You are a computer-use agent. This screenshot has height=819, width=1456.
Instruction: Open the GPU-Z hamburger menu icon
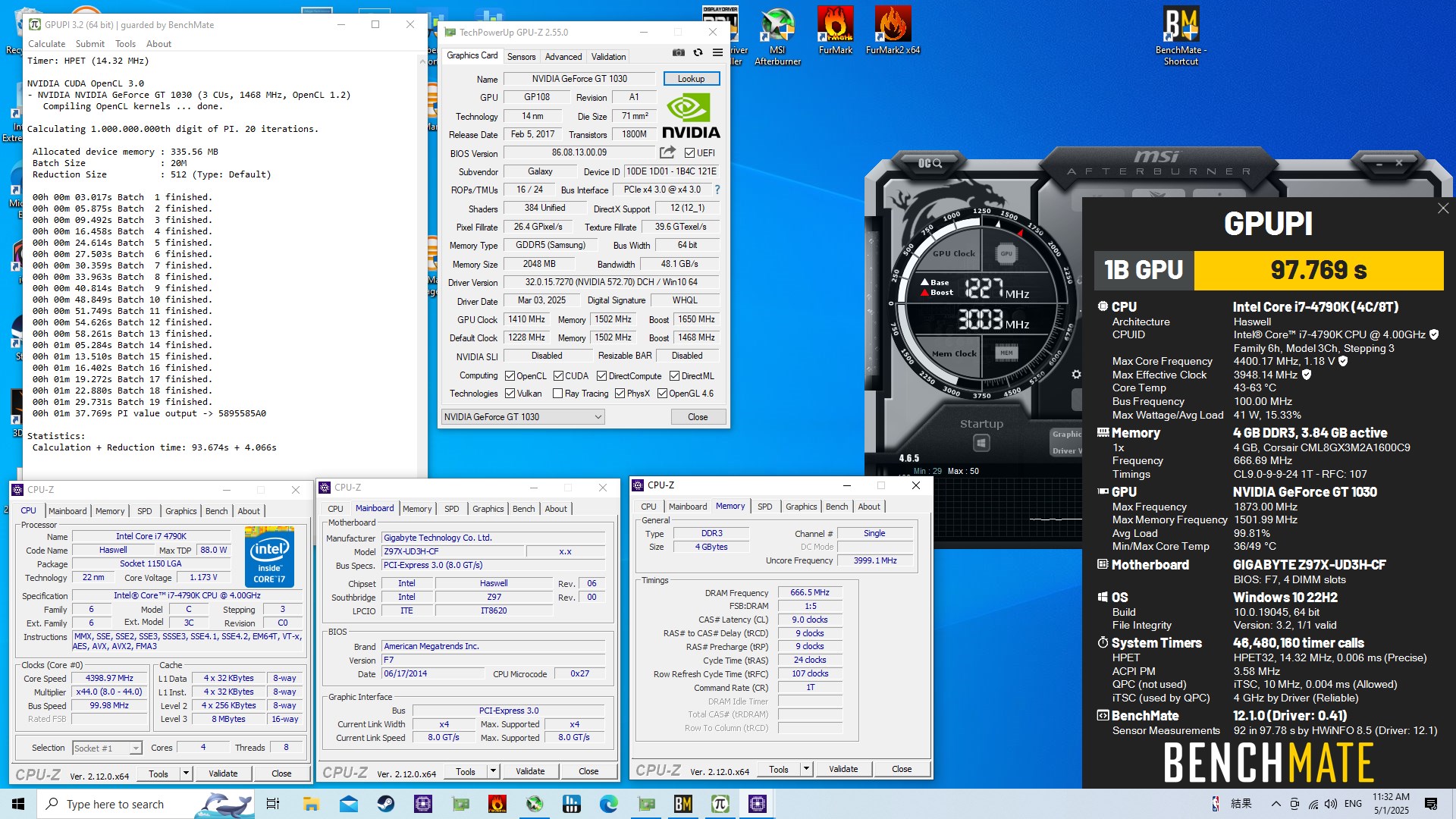(x=717, y=52)
